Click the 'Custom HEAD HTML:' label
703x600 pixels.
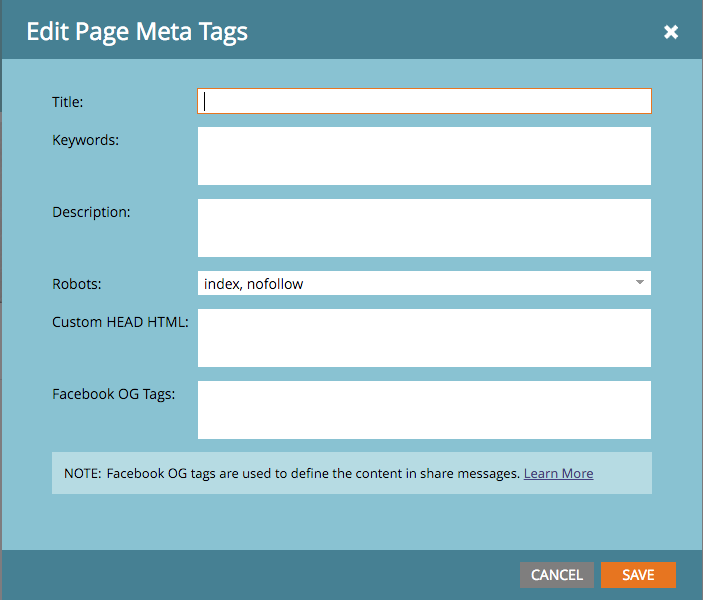click(120, 322)
